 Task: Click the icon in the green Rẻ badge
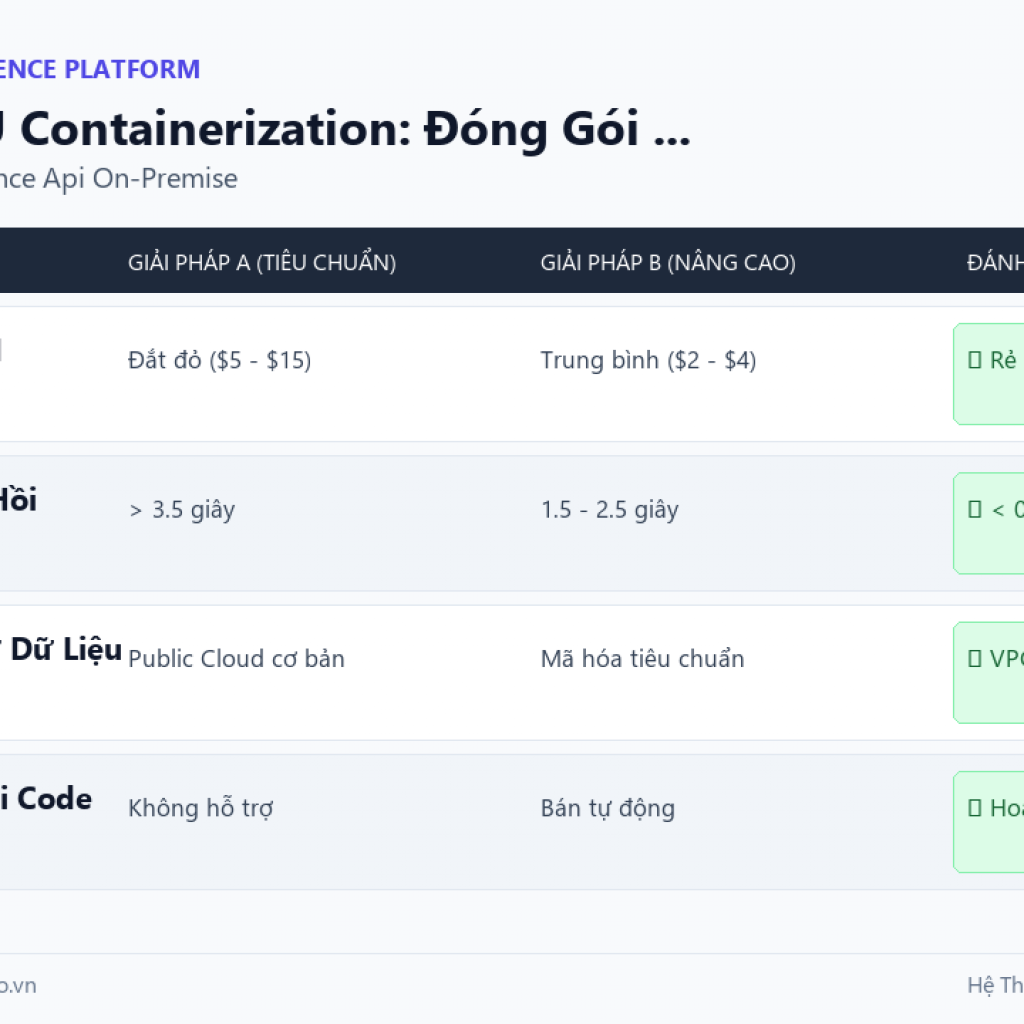click(x=974, y=360)
